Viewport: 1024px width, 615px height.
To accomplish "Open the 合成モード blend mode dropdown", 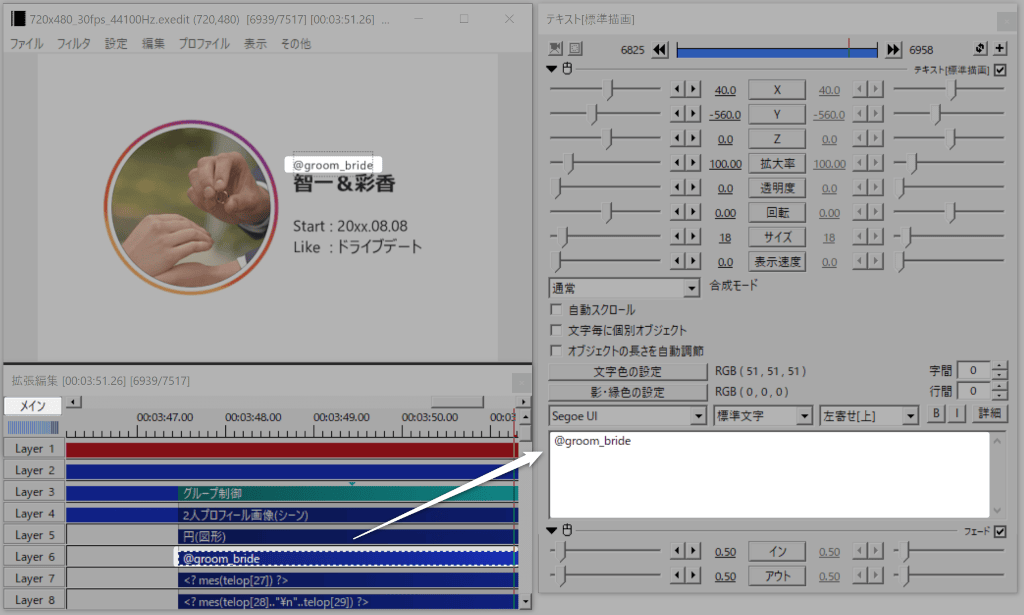I will (624, 288).
